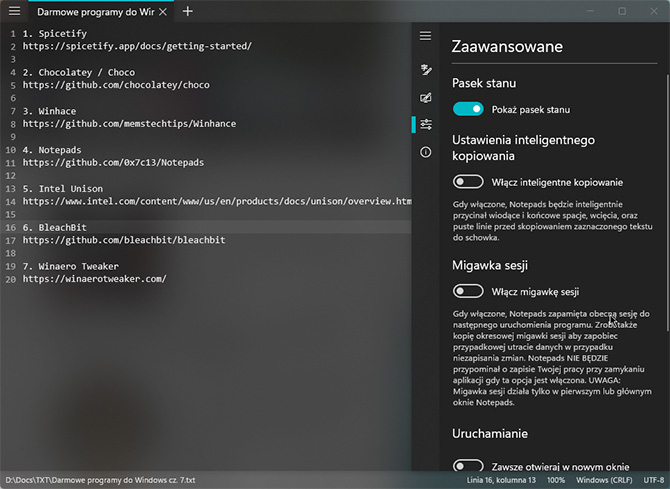Image resolution: width=670 pixels, height=489 pixels.
Task: Click the bleachbit/bleachbit URL line
Action: click(124, 240)
